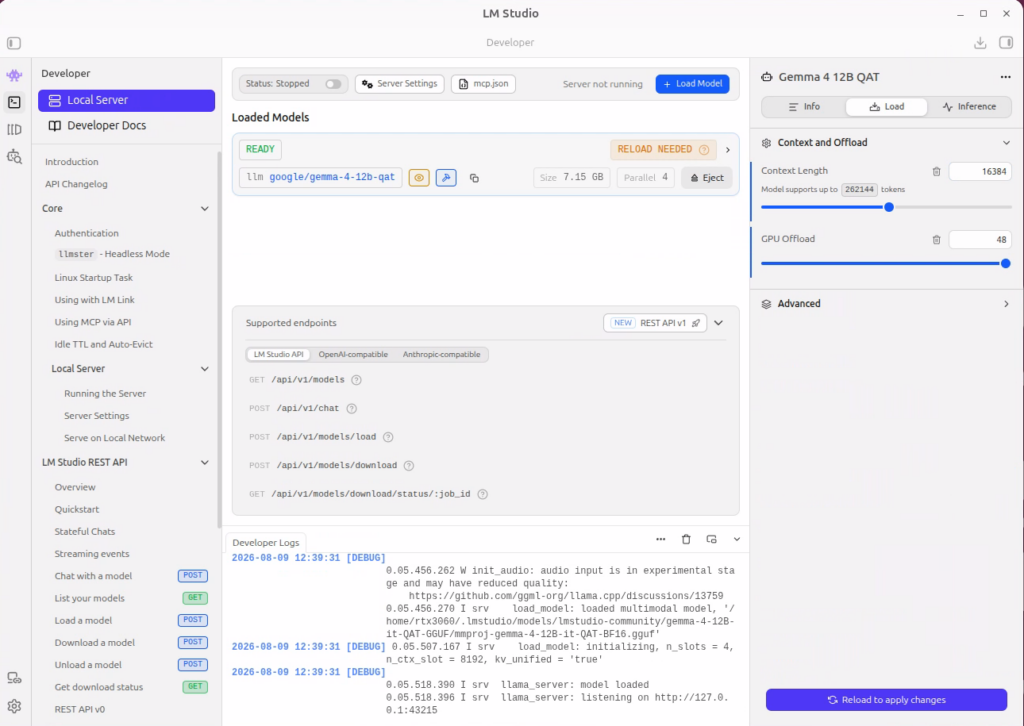Screen dimensions: 1024x726
Task: Click help icon beside /api/v1/models/load
Action: click(x=388, y=437)
